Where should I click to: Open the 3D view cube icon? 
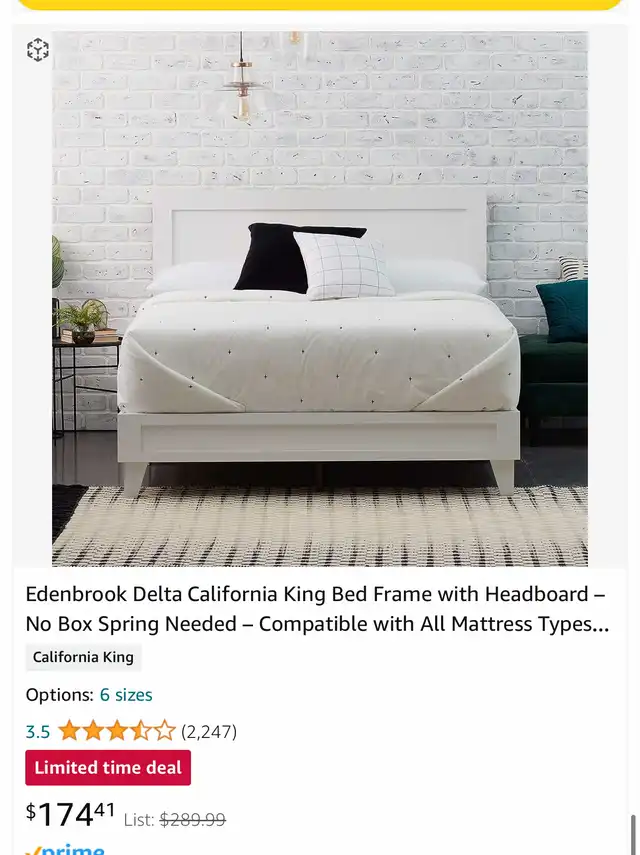click(38, 50)
